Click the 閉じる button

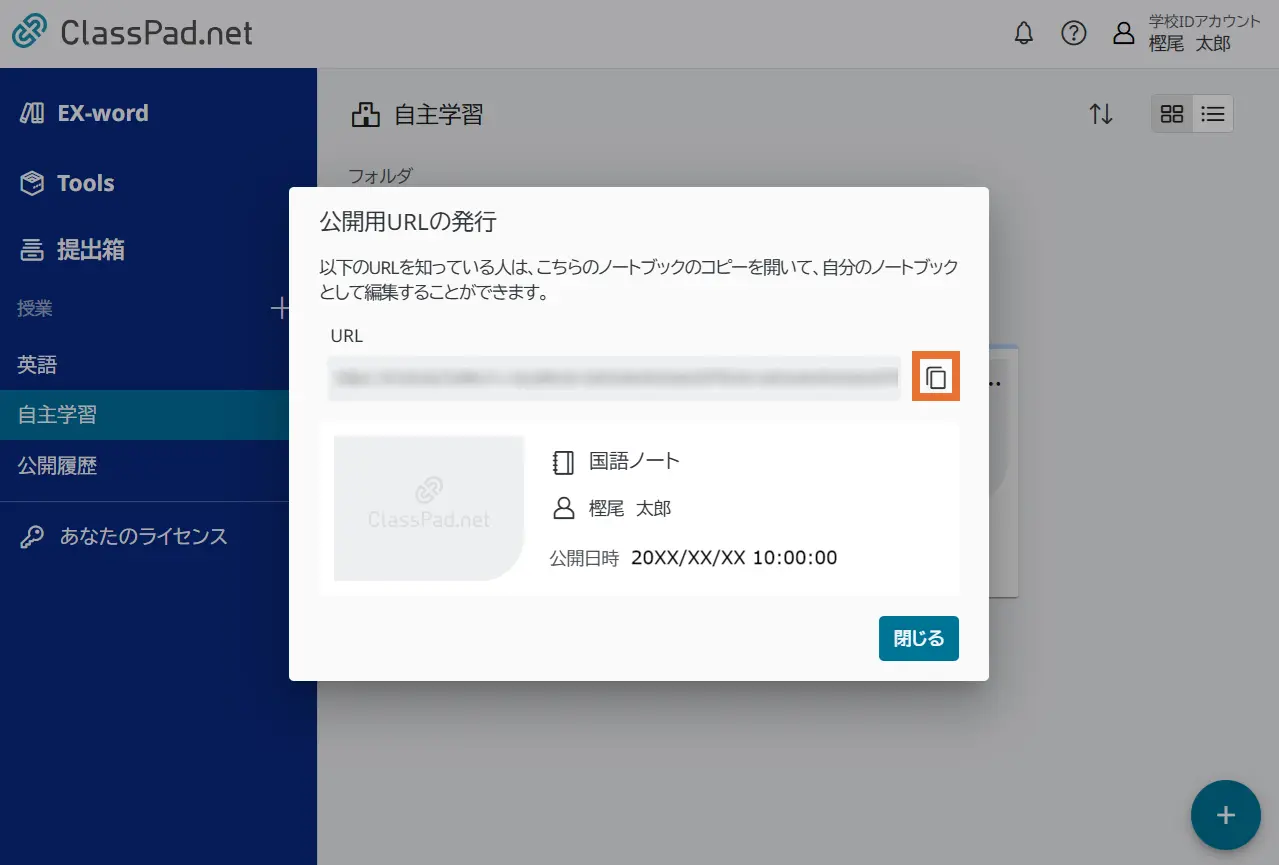[918, 638]
